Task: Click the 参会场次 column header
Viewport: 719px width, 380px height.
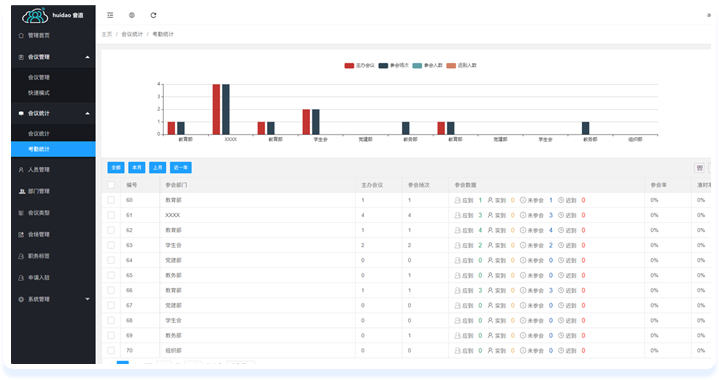Action: (419, 185)
